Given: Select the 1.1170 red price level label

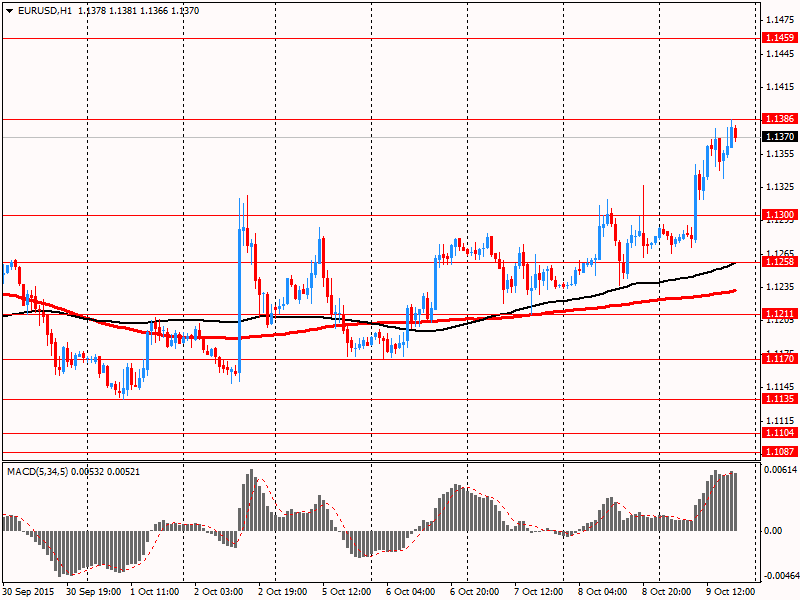Looking at the screenshot, I should [x=779, y=359].
